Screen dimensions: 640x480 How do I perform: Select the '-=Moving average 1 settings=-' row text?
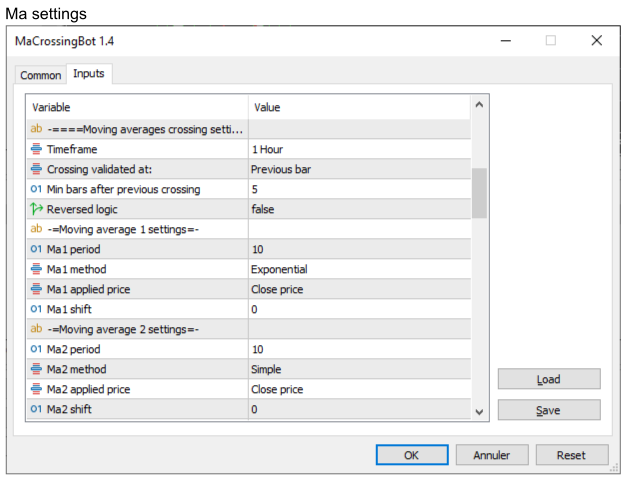pos(123,229)
